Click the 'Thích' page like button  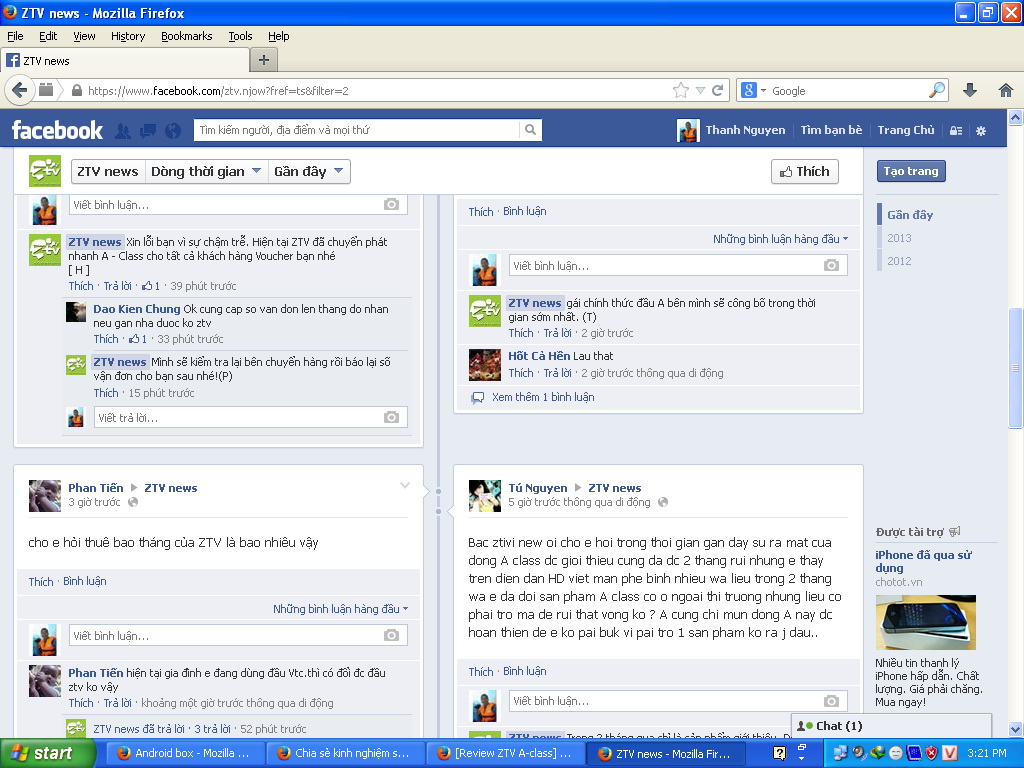coord(805,171)
